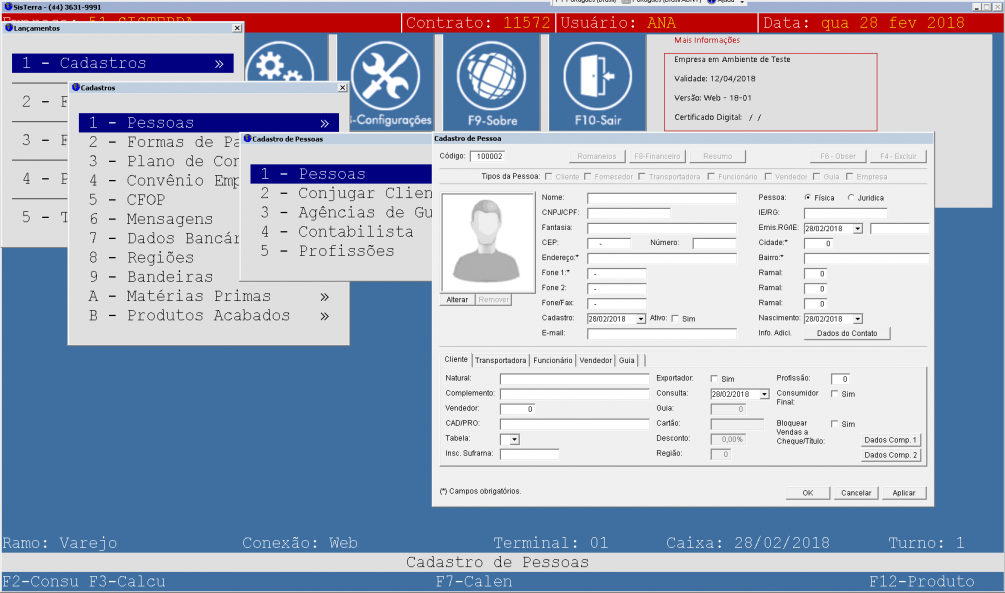Toggle the Ativo Sim checkbox
The image size is (1005, 593).
coord(676,319)
